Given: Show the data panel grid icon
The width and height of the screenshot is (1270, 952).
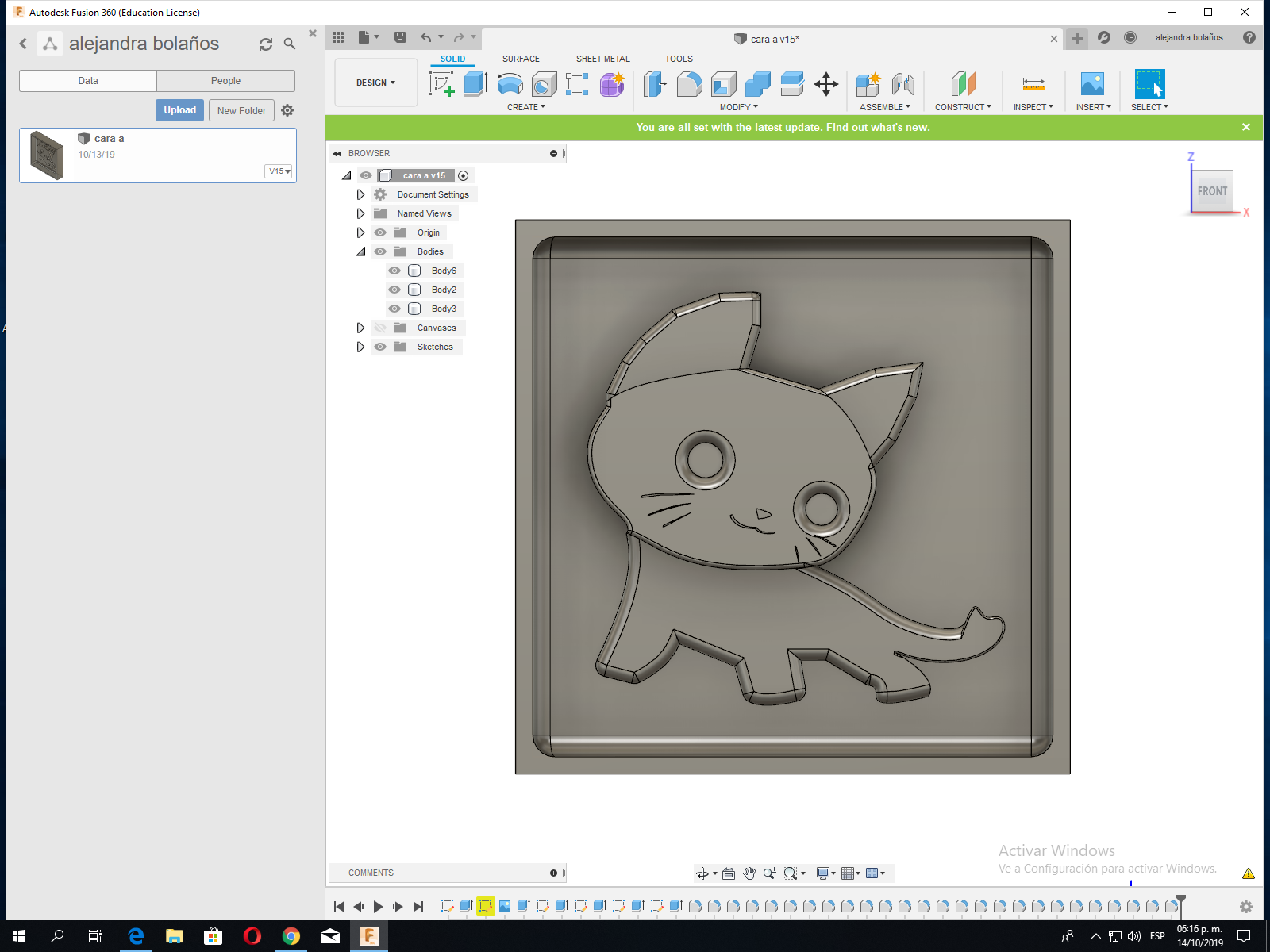Looking at the screenshot, I should point(338,37).
